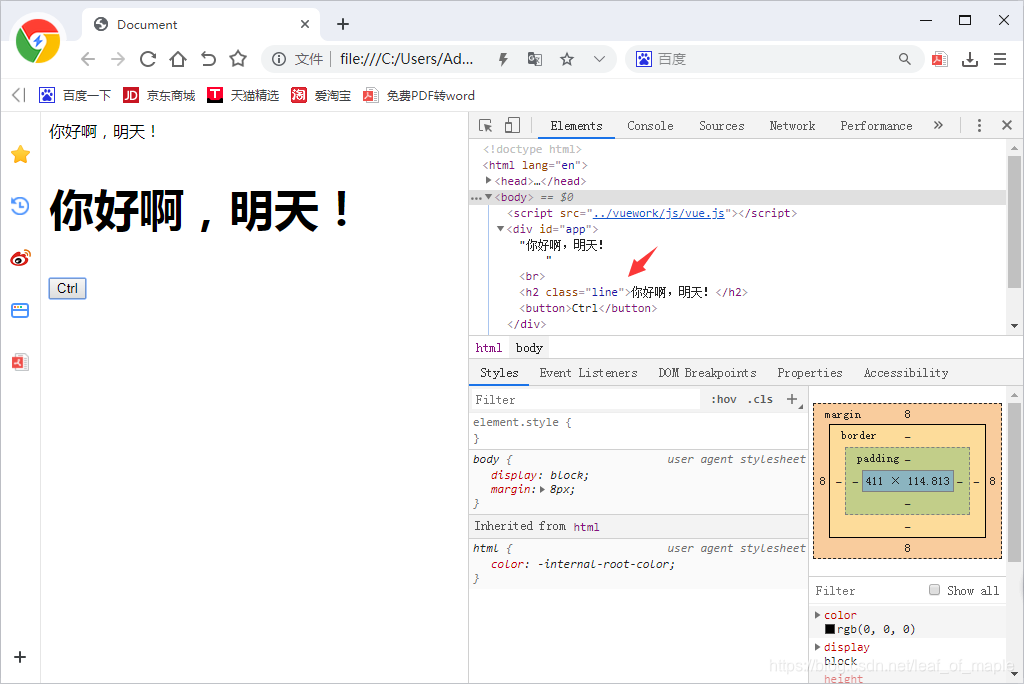This screenshot has height=684, width=1024.
Task: Switch to the Console panel tab
Action: (650, 126)
